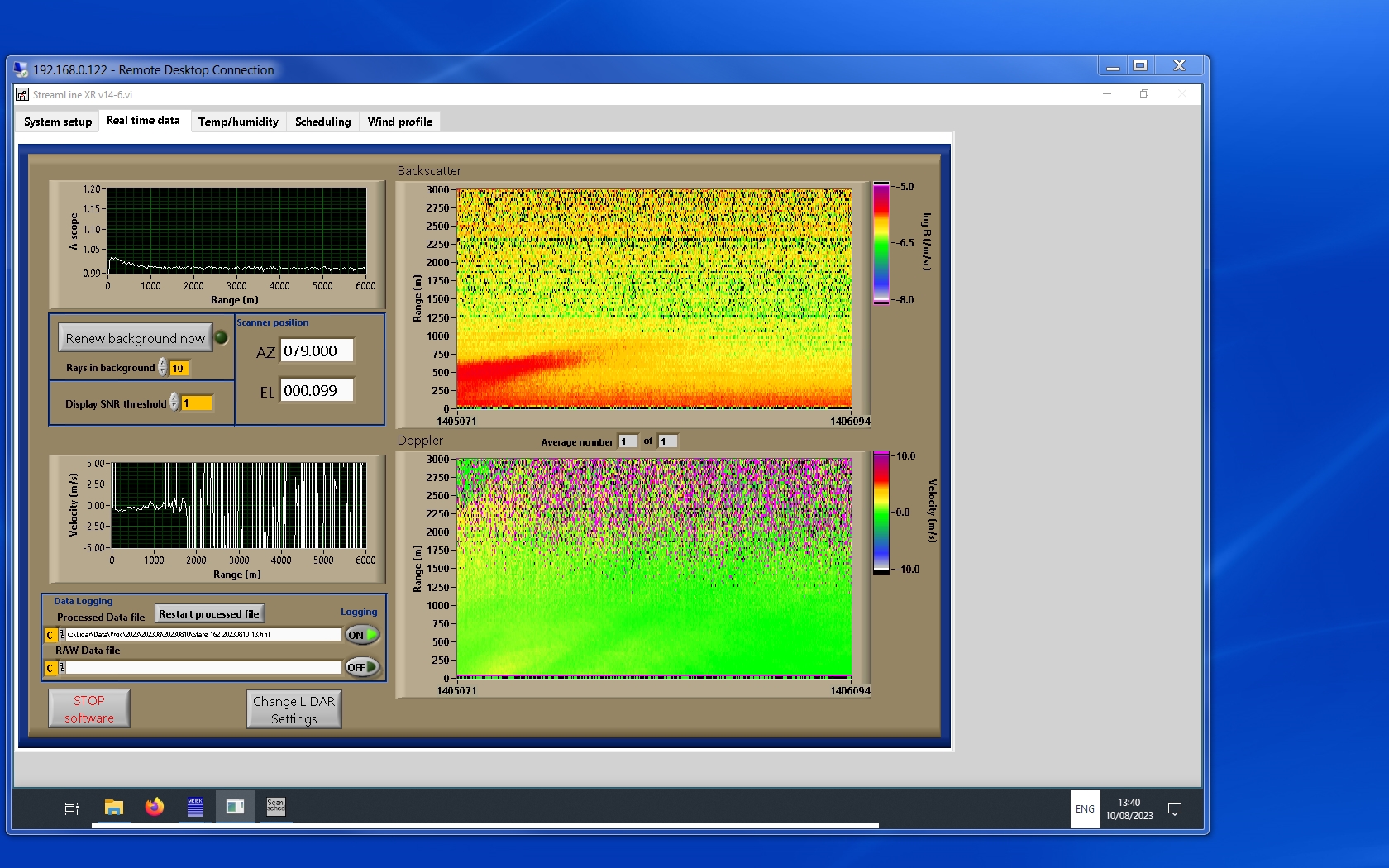Open the Temp/humidity tab
This screenshot has width=1389, height=868.
pos(238,122)
